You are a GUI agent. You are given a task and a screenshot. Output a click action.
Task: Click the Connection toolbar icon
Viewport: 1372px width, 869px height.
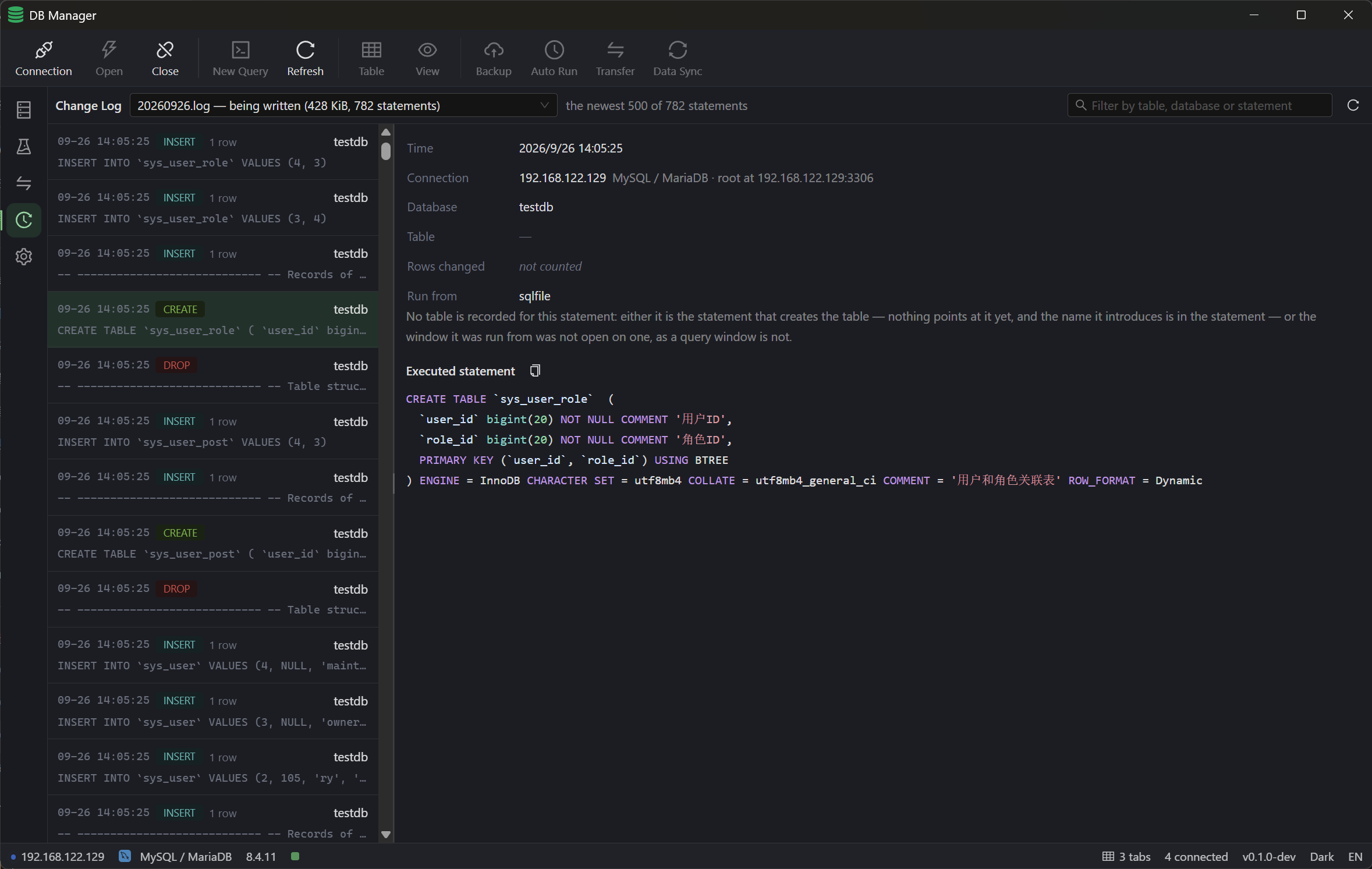tap(44, 58)
